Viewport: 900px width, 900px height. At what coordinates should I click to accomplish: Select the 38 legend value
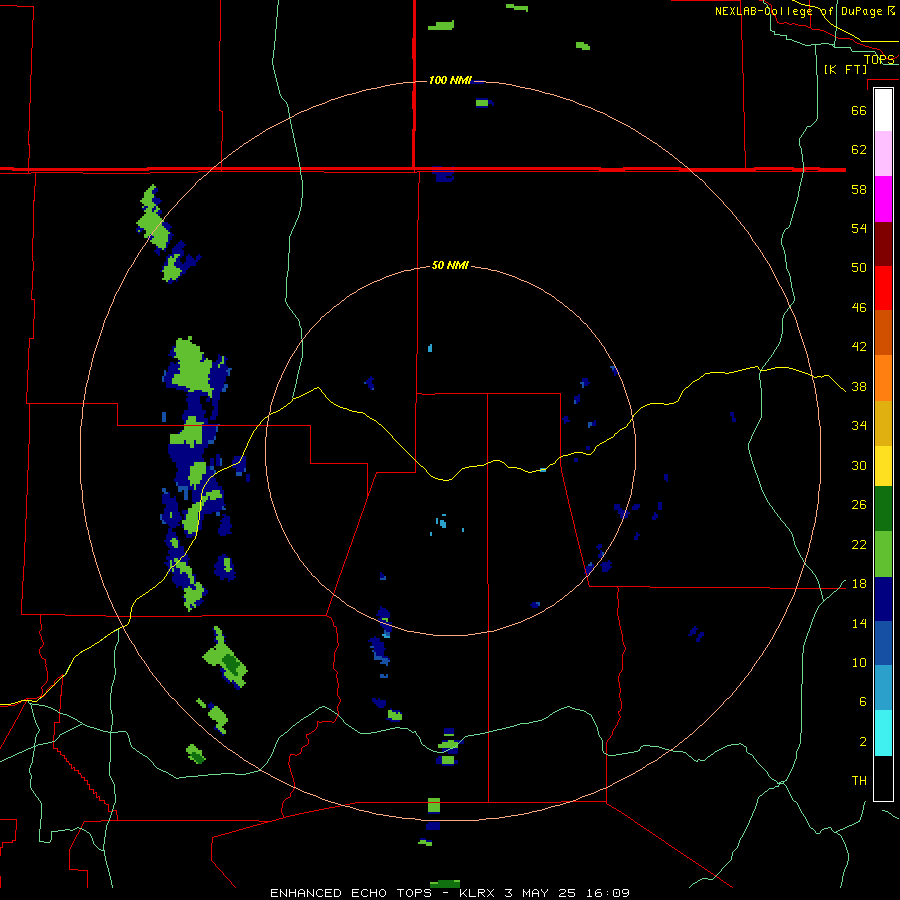[859, 387]
